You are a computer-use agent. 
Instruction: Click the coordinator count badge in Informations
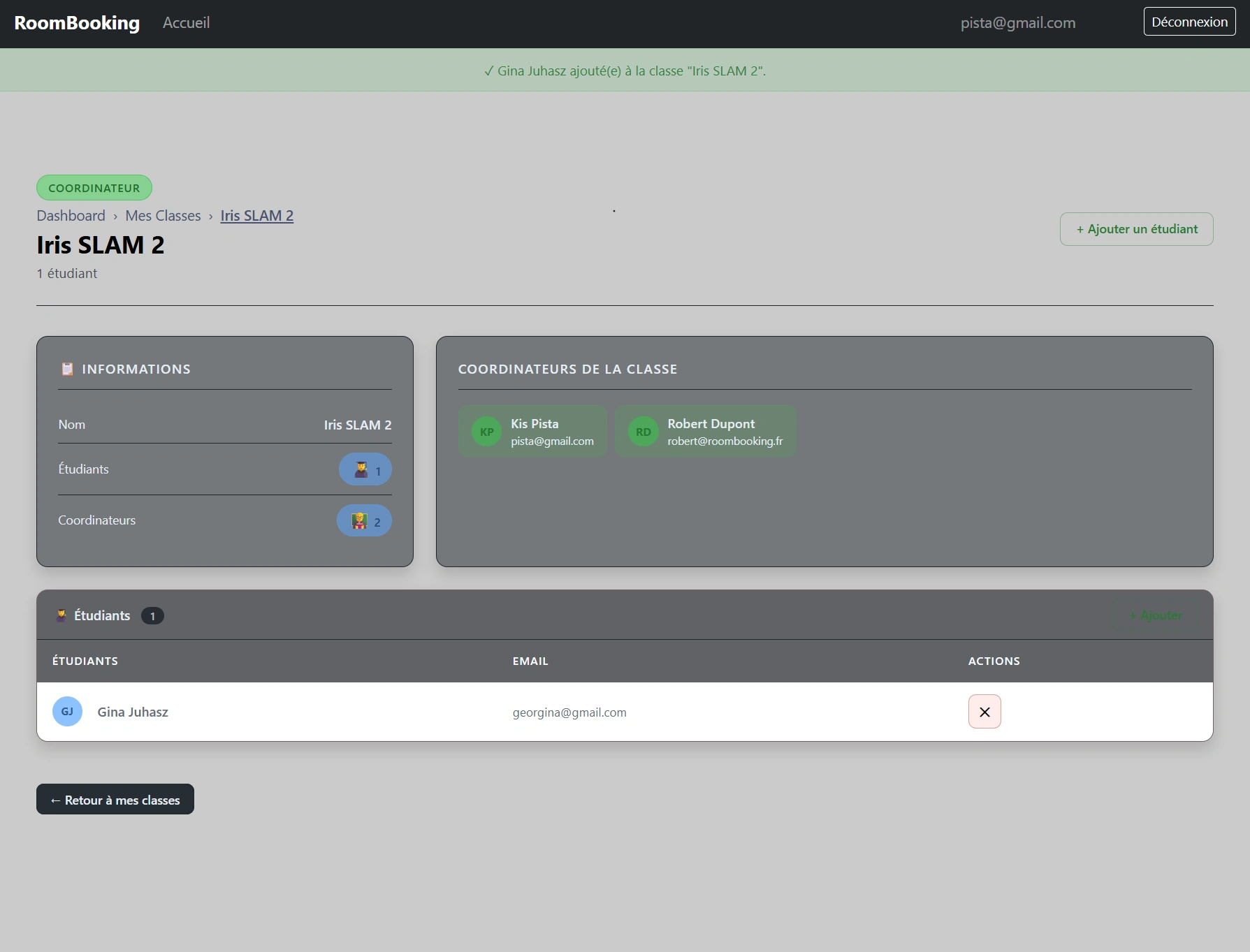(x=364, y=521)
